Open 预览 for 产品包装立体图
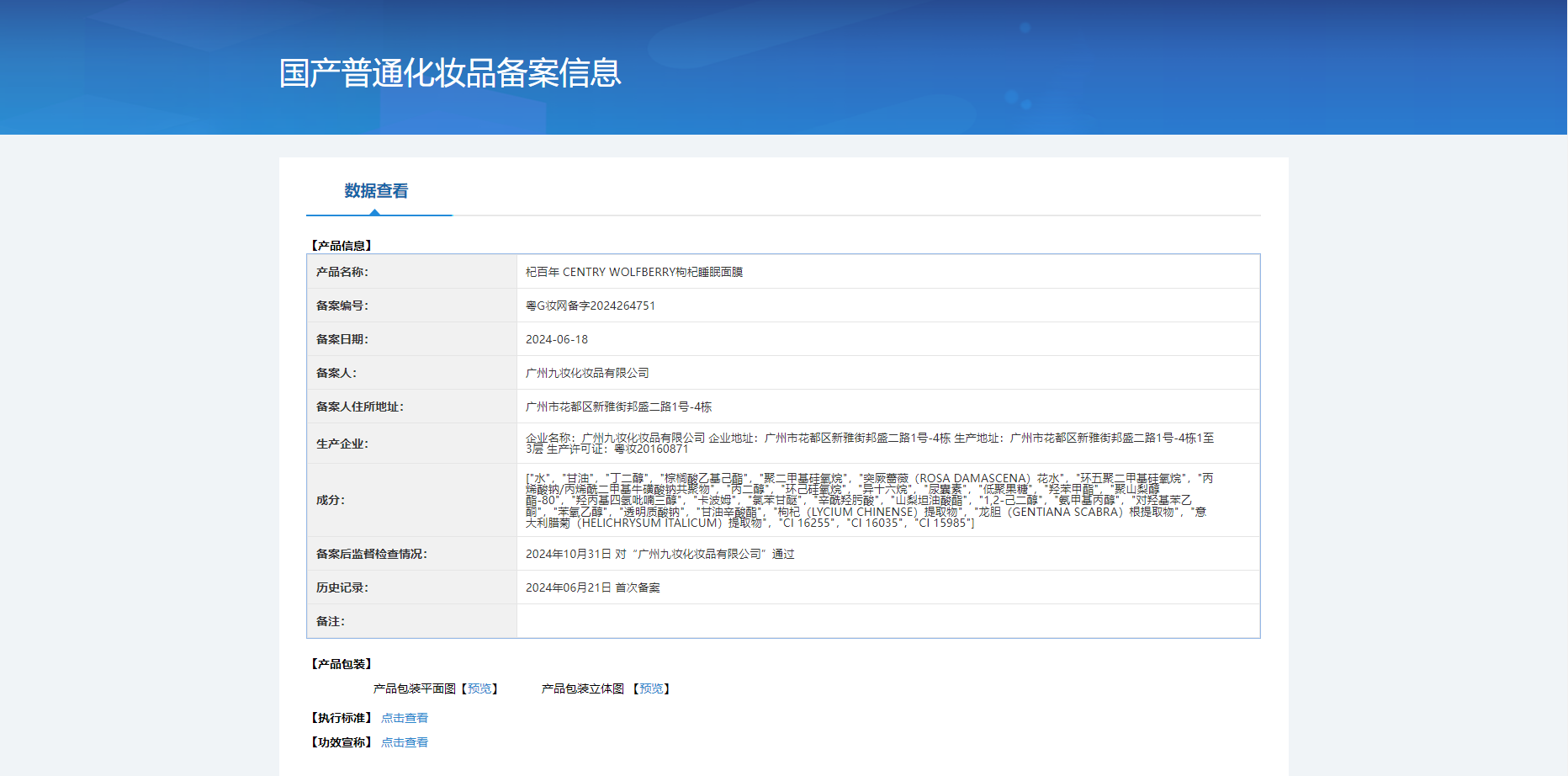 [651, 688]
